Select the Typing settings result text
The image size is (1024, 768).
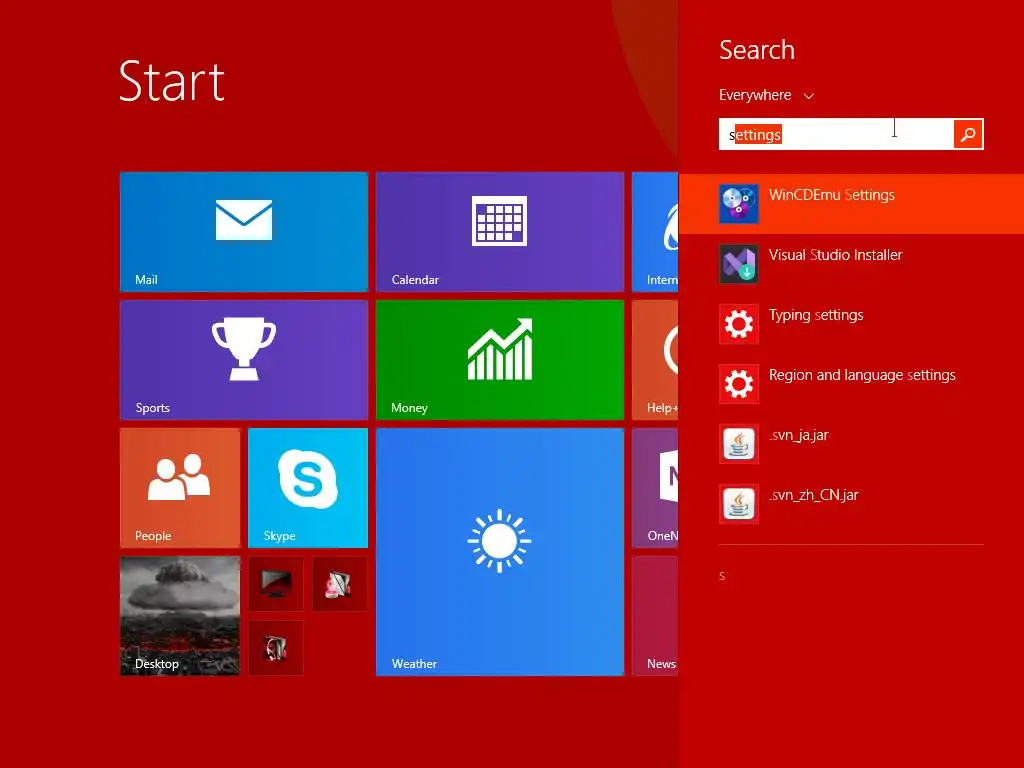816,315
